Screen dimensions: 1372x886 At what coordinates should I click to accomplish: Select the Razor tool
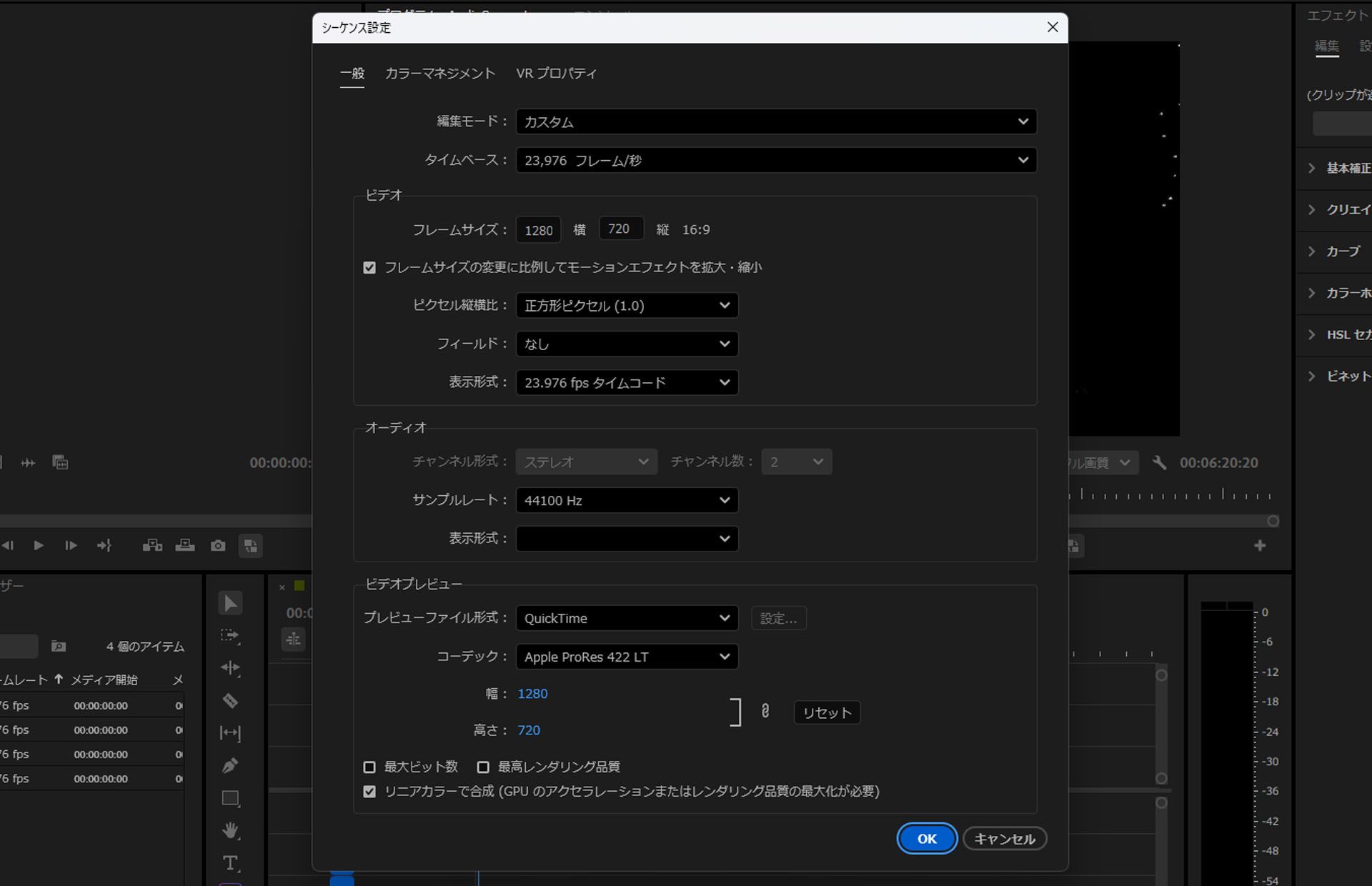coord(230,701)
